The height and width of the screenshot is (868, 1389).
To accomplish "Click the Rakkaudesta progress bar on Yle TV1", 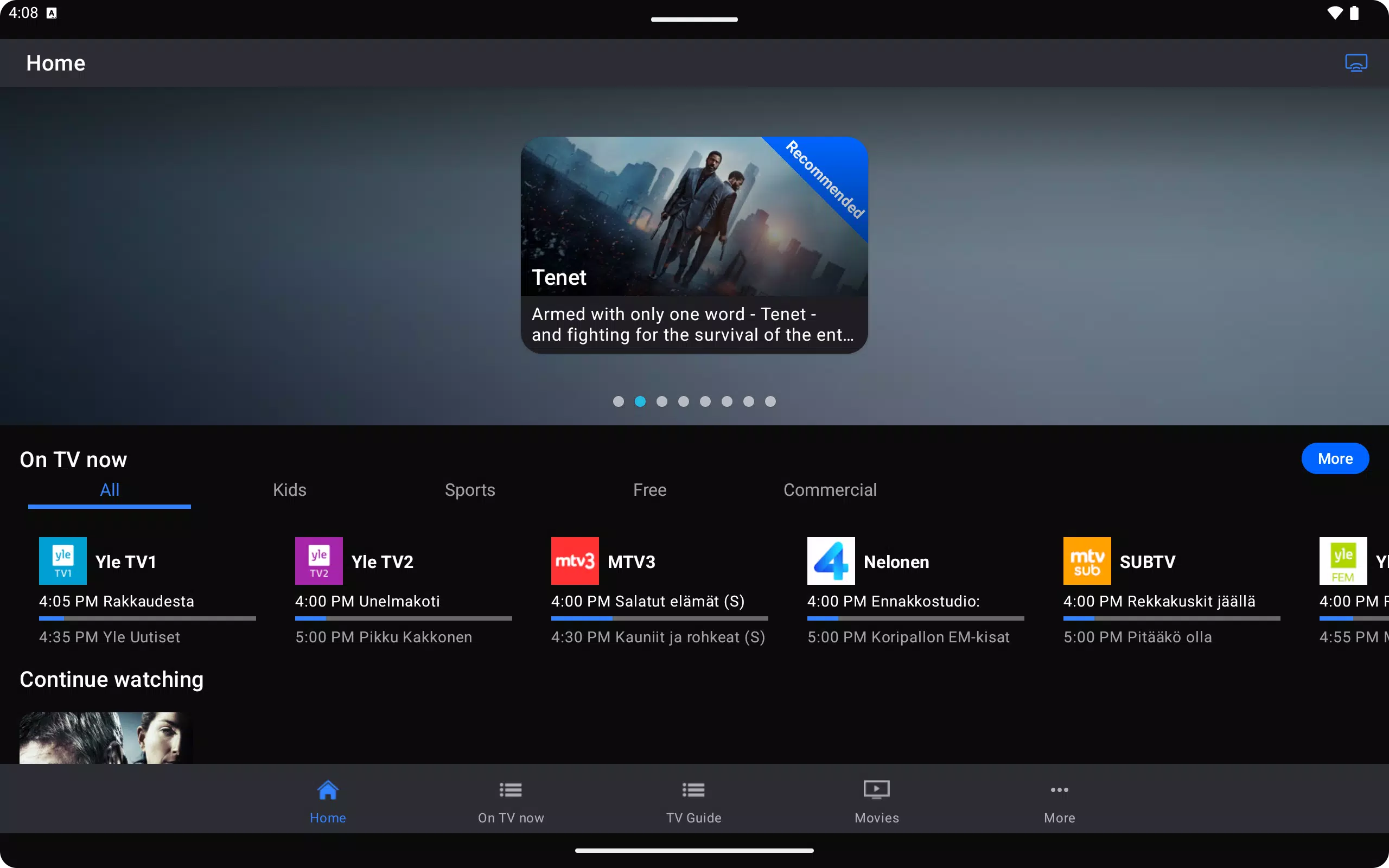I will [148, 618].
